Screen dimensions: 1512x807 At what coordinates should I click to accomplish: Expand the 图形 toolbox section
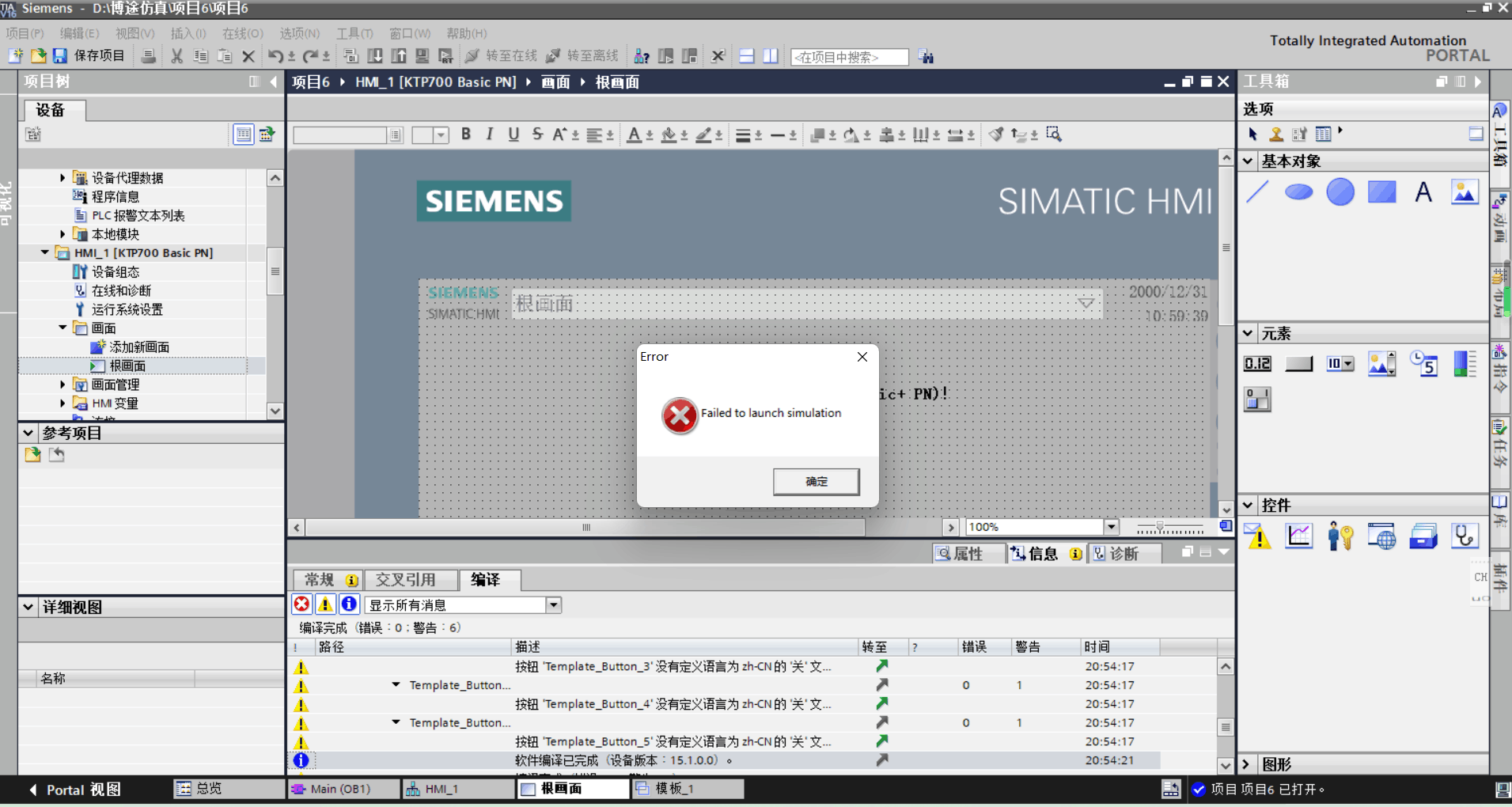coord(1247,764)
